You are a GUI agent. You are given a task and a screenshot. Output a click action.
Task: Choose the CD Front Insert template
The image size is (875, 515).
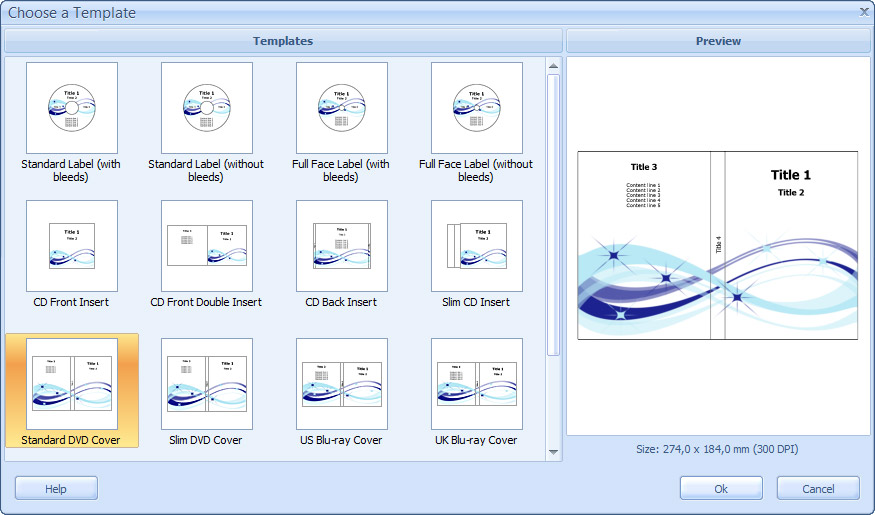71,246
